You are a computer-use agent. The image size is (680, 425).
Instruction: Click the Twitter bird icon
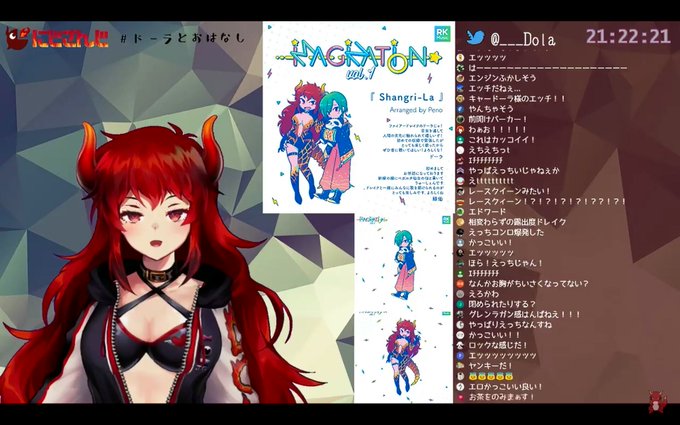point(475,38)
